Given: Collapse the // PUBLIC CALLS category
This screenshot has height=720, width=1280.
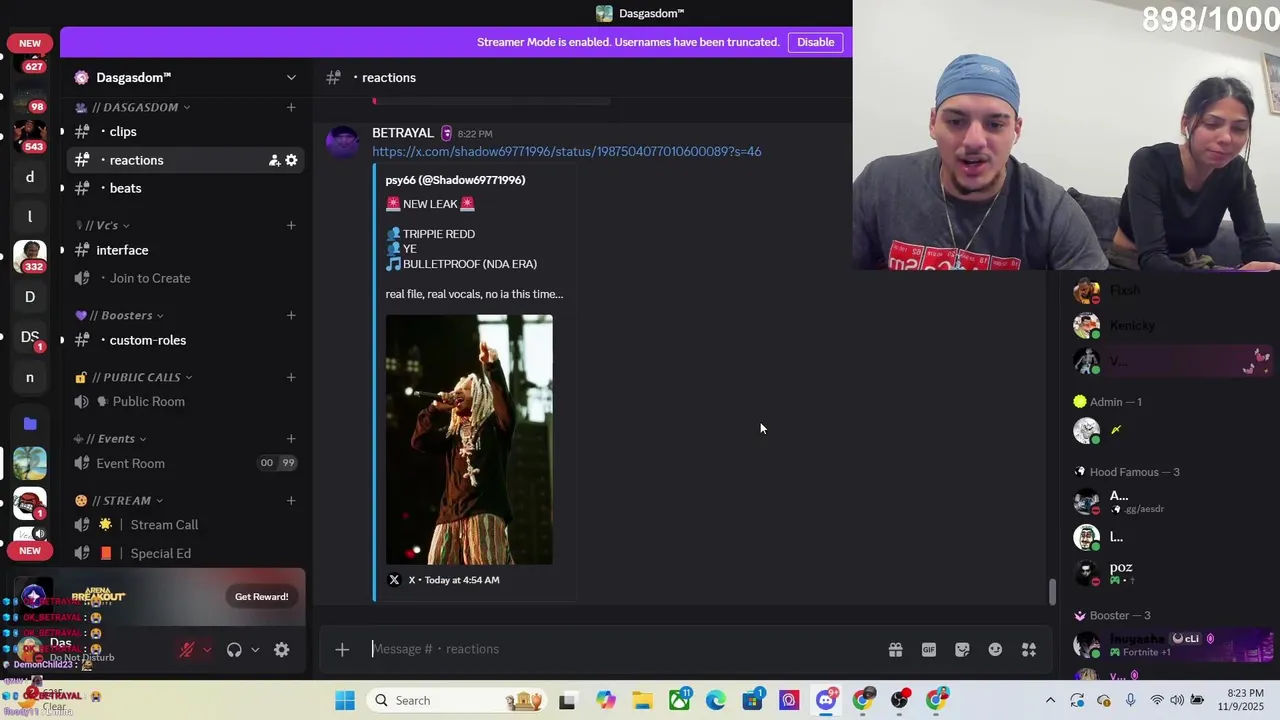Looking at the screenshot, I should (134, 377).
